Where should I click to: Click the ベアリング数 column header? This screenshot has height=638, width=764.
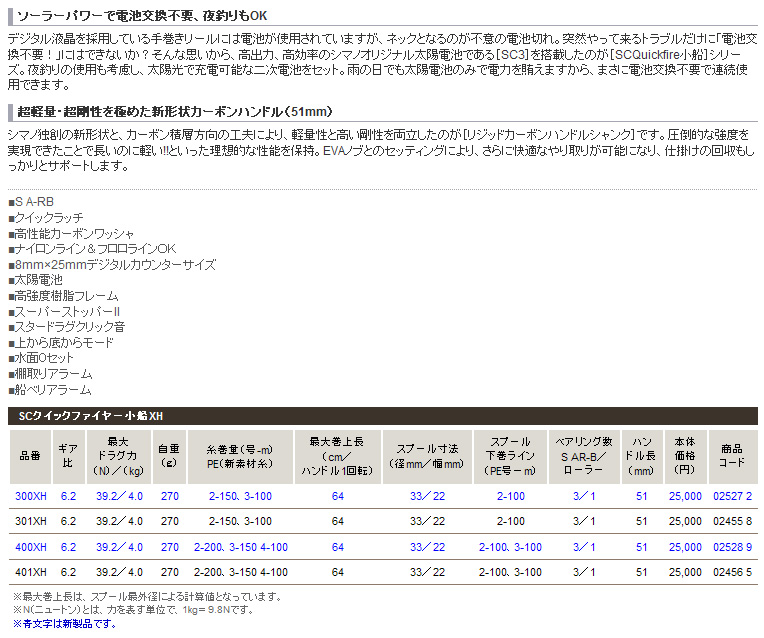pos(584,456)
